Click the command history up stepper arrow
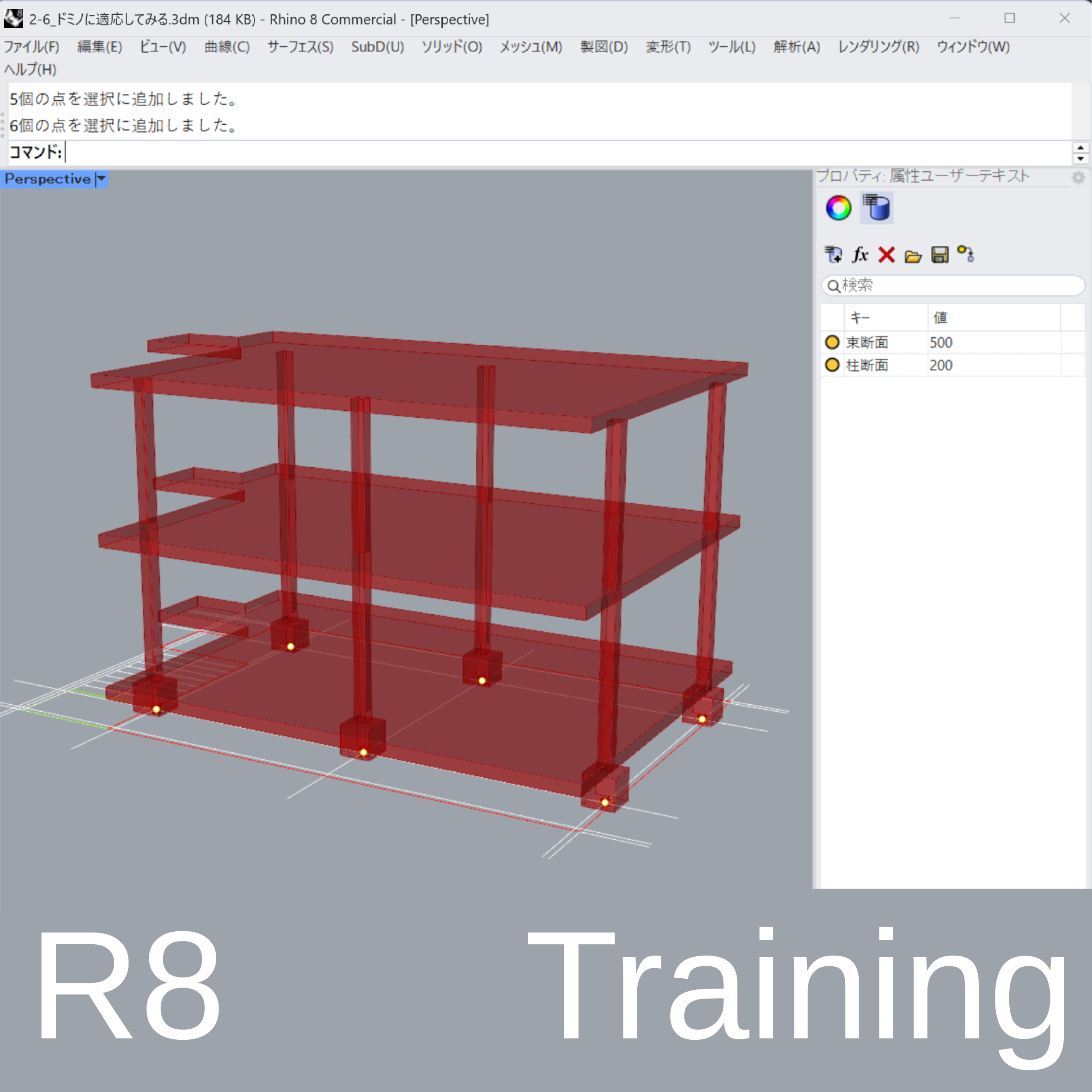The image size is (1092, 1092). [x=1080, y=147]
